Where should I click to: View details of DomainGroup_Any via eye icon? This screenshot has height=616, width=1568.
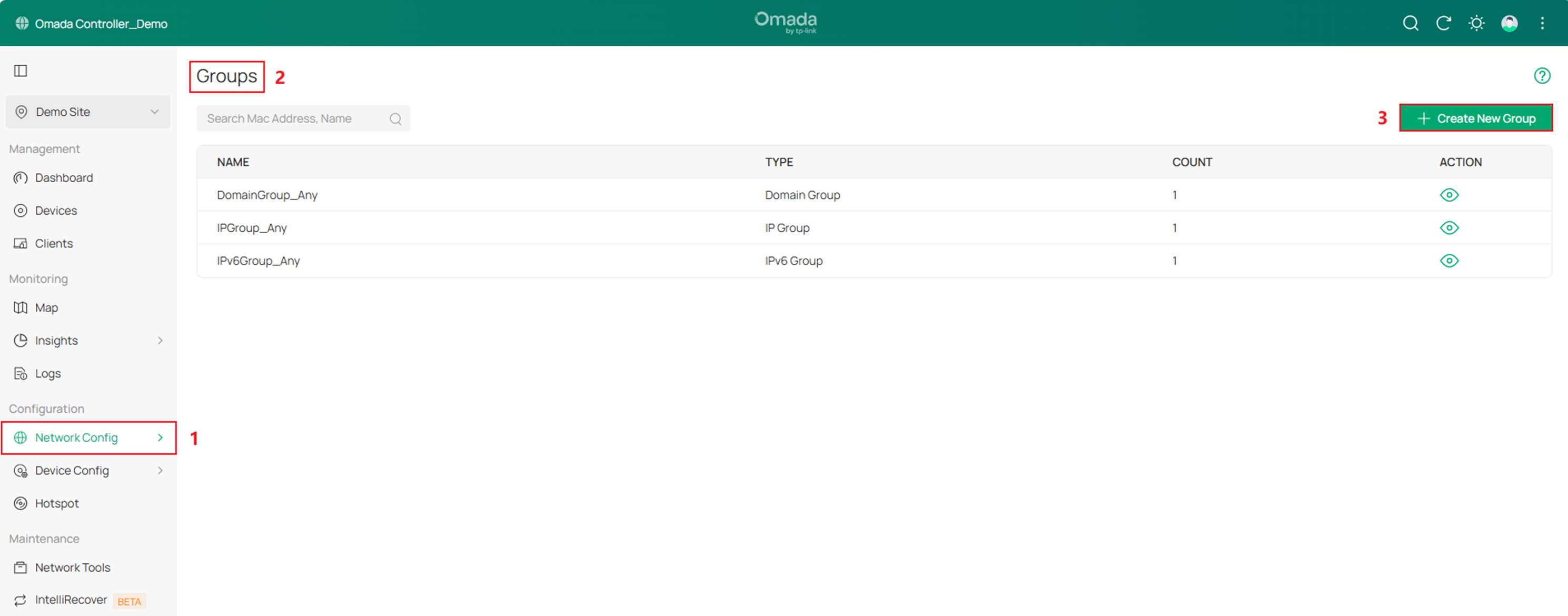tap(1450, 195)
